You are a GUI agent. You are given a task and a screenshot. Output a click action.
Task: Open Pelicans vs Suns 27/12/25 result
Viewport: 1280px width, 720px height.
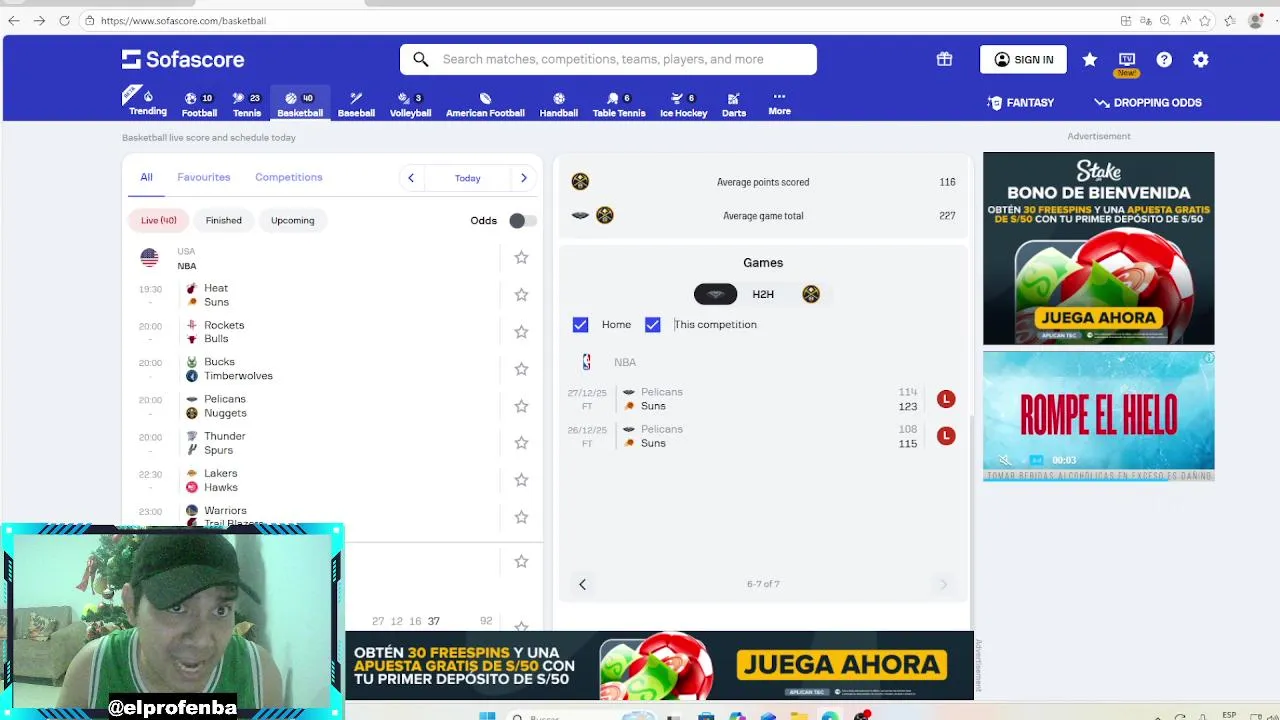click(x=763, y=399)
